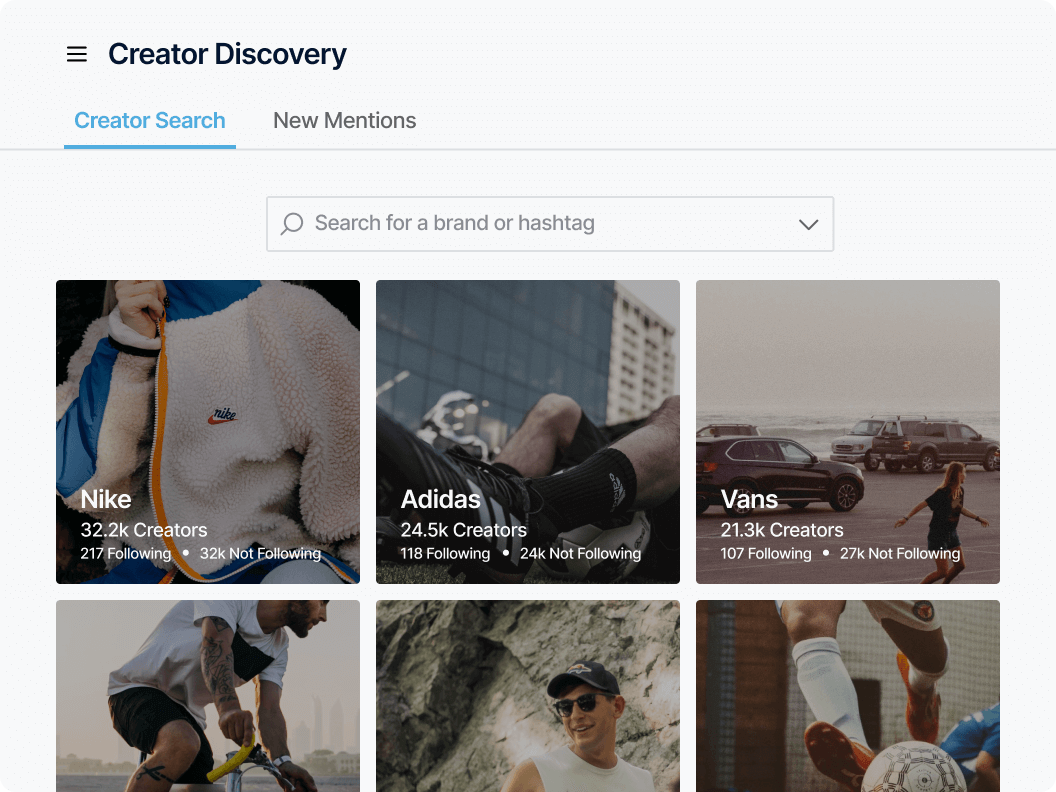
Task: Click 118 Following on Adidas card
Action: [444, 554]
